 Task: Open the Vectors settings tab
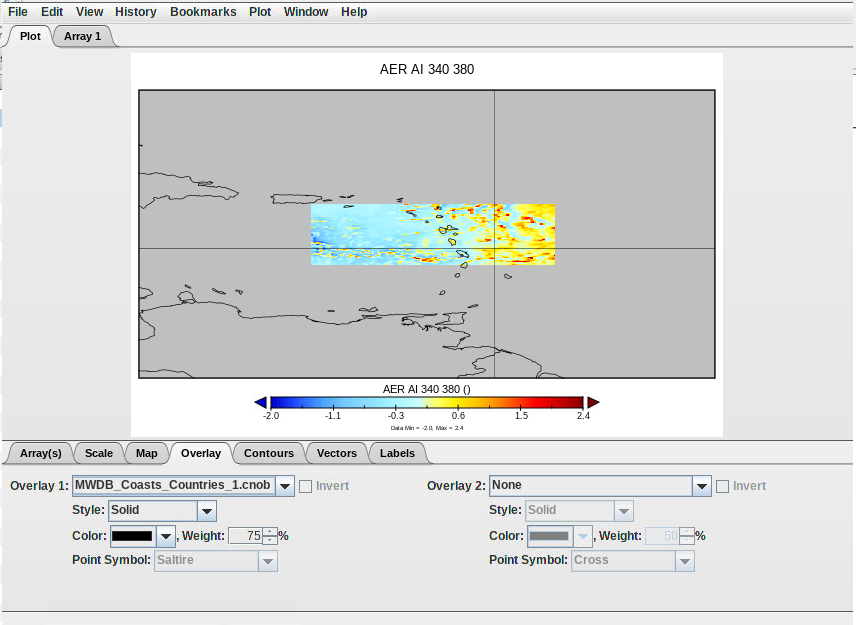(x=336, y=453)
